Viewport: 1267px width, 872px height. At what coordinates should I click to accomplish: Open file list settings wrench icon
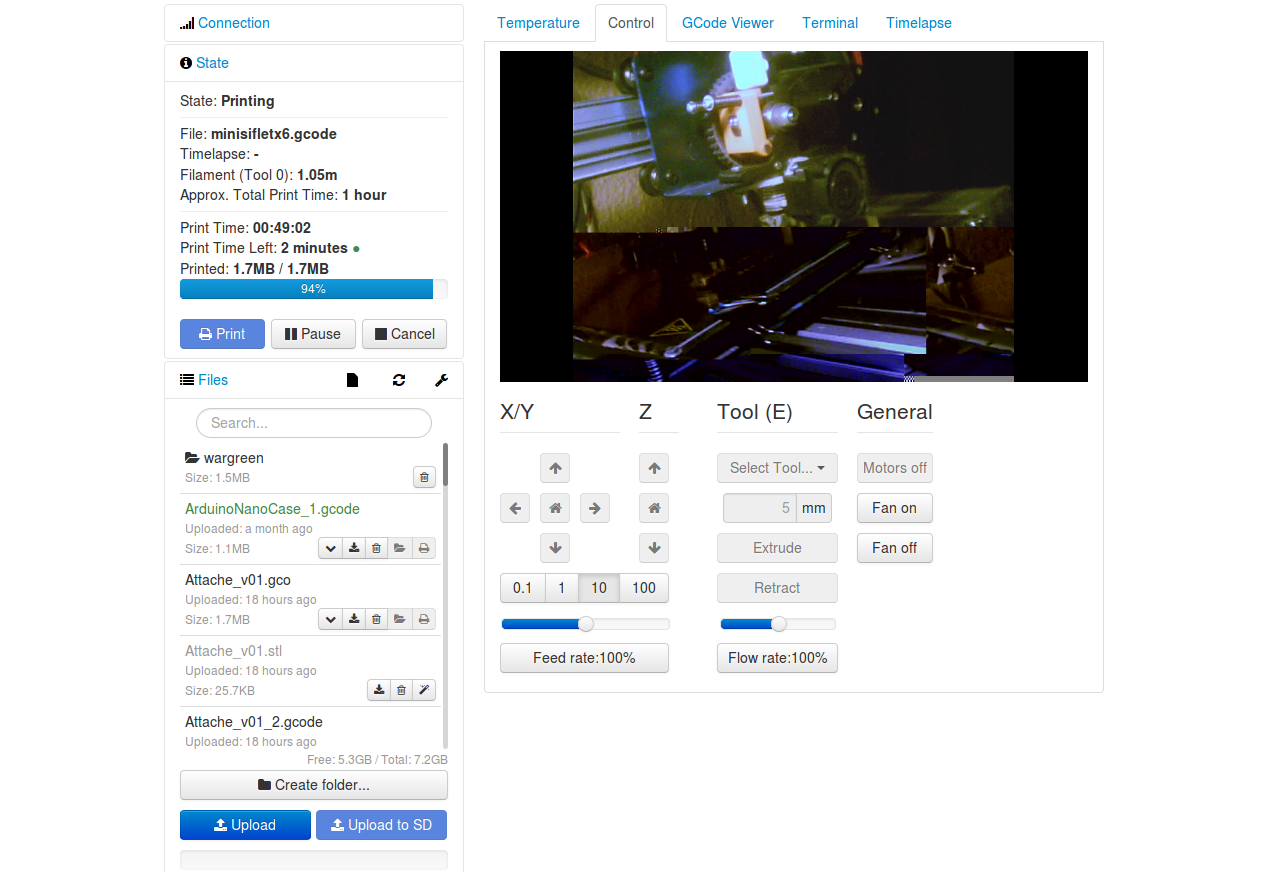click(x=441, y=380)
